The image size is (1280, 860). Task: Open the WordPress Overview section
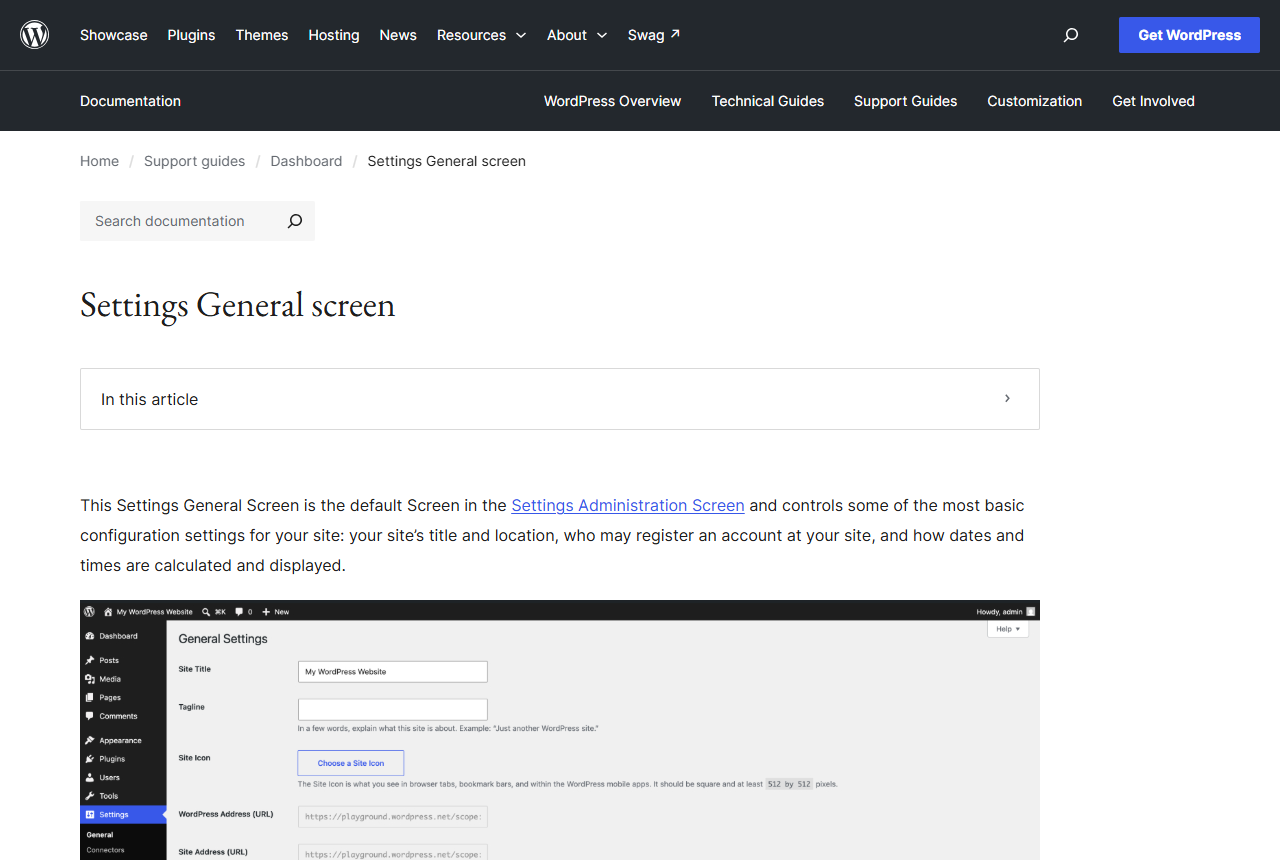[612, 101]
